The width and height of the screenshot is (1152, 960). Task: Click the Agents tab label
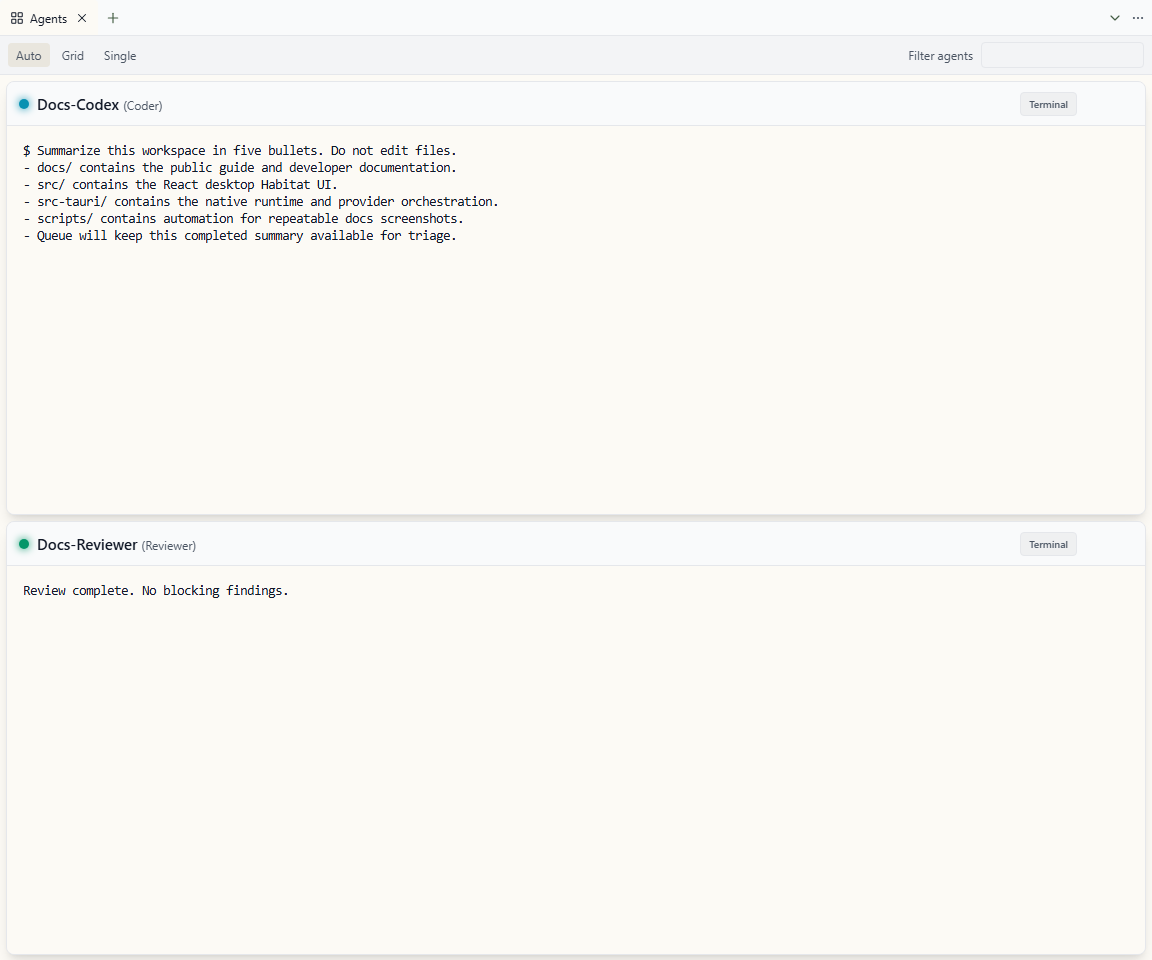click(48, 19)
